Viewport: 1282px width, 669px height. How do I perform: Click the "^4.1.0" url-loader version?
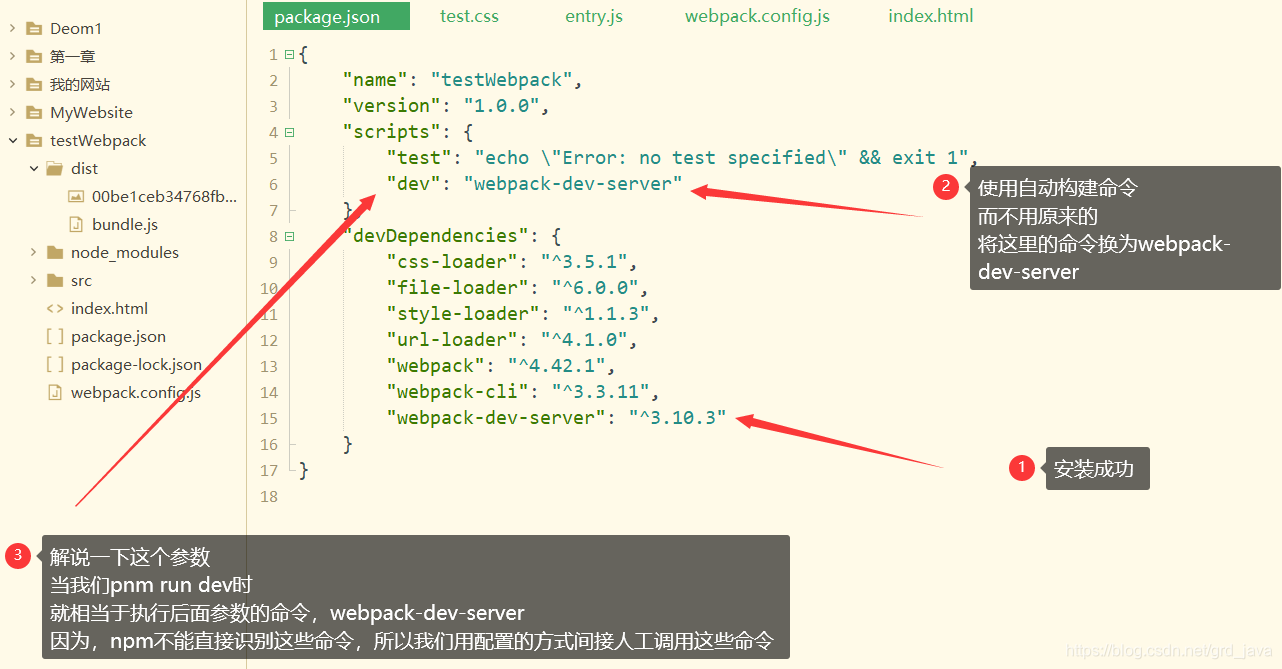(584, 340)
